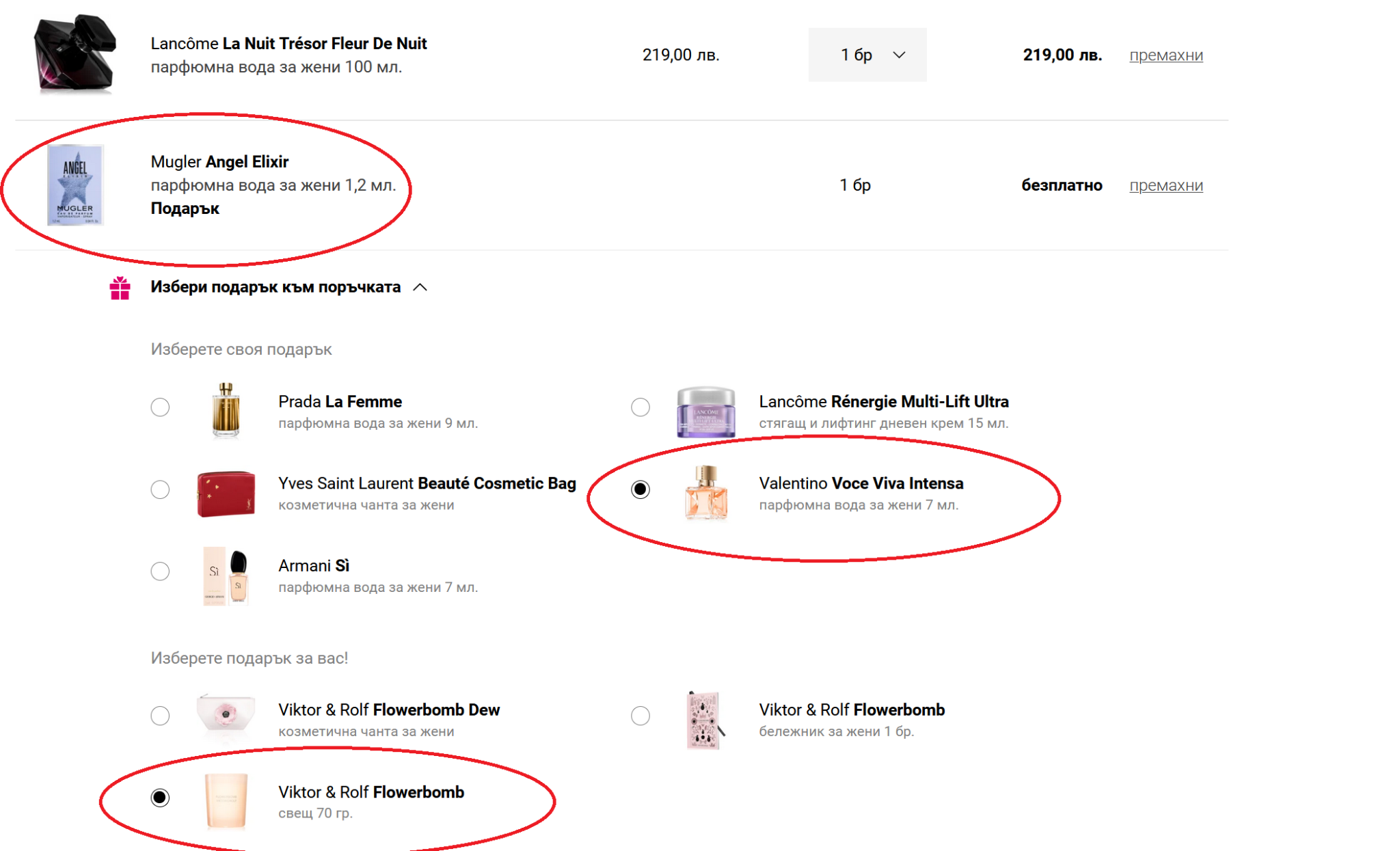Click the red YSL cosmetic bag image
The width and height of the screenshot is (1400, 851).
click(226, 493)
